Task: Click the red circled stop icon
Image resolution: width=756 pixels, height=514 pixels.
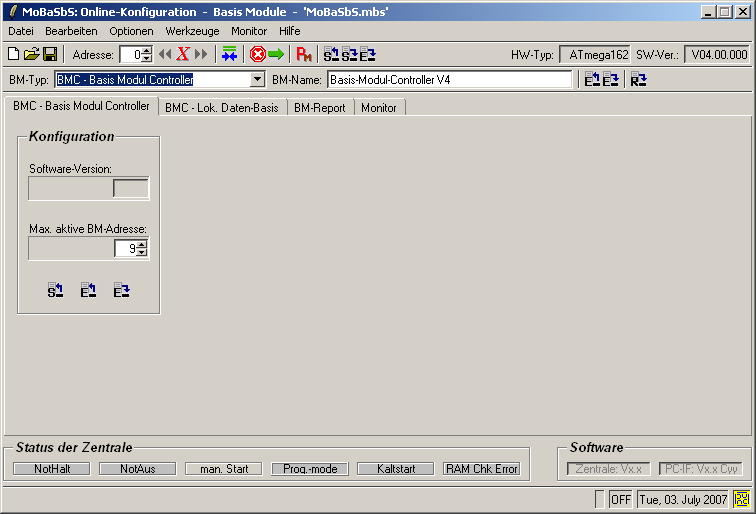Action: click(x=257, y=54)
